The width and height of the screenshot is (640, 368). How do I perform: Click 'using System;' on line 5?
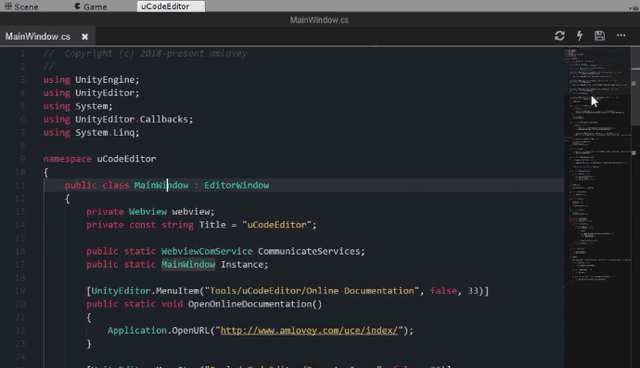tap(78, 106)
